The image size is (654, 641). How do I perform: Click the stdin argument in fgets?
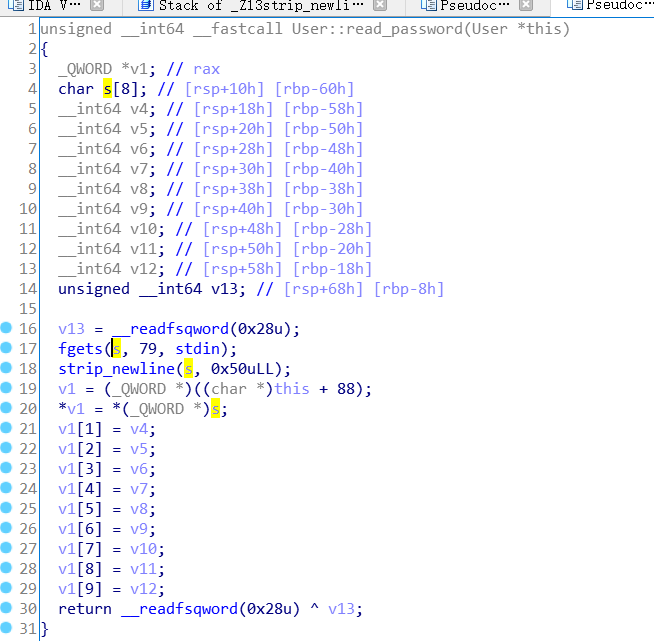click(x=197, y=349)
